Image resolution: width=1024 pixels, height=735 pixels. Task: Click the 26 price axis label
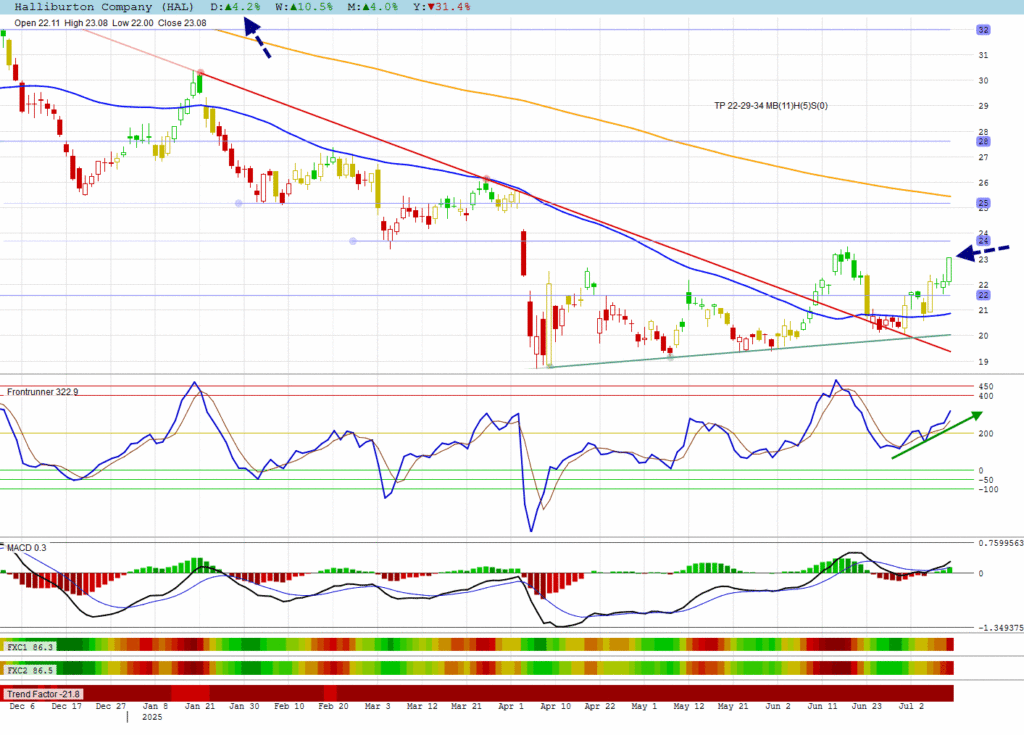(983, 183)
